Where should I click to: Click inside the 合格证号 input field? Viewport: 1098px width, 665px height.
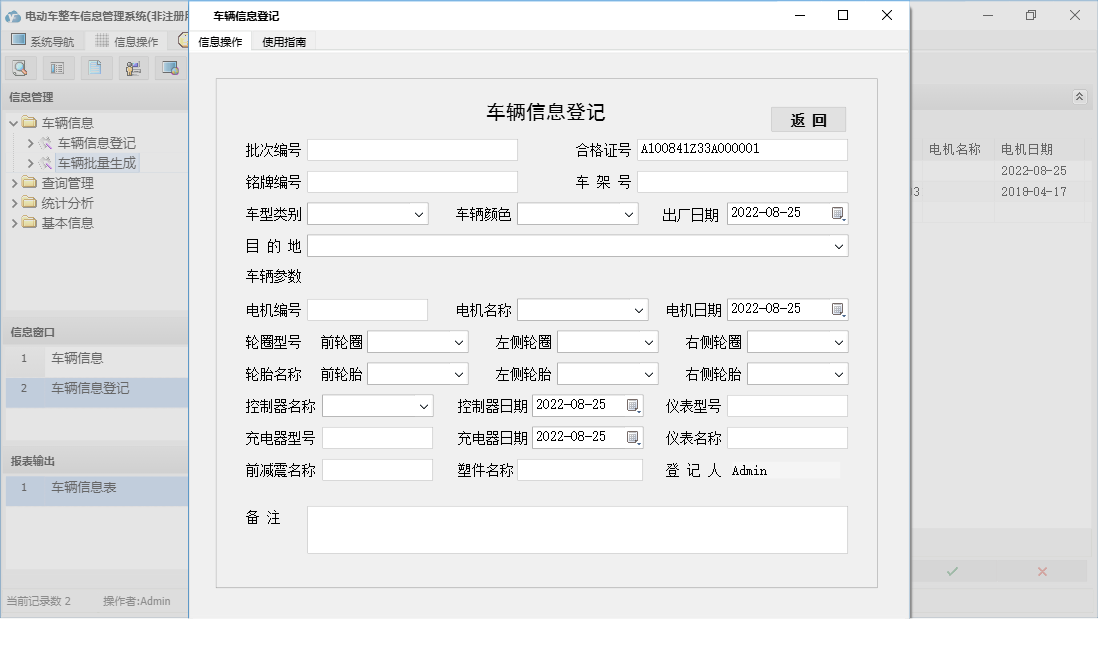tap(740, 149)
